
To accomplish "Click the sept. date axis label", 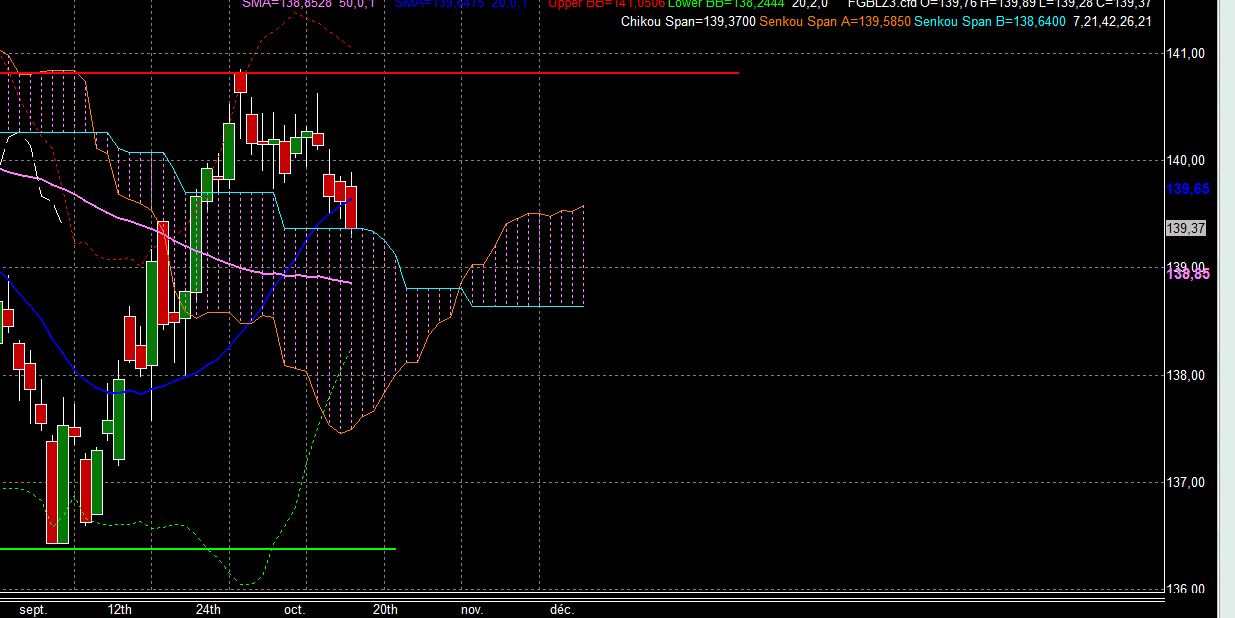I will click(x=34, y=609).
